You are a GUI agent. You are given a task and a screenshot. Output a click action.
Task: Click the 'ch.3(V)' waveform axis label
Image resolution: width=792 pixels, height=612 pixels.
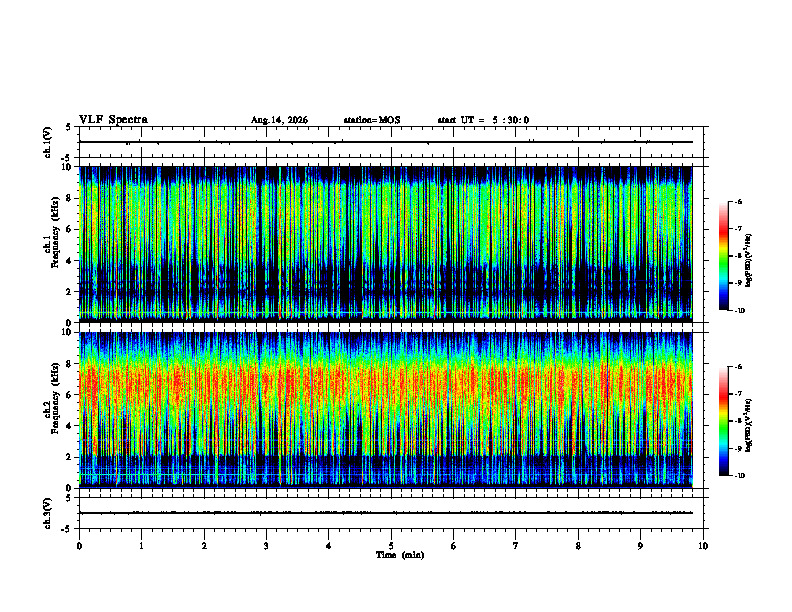point(48,513)
